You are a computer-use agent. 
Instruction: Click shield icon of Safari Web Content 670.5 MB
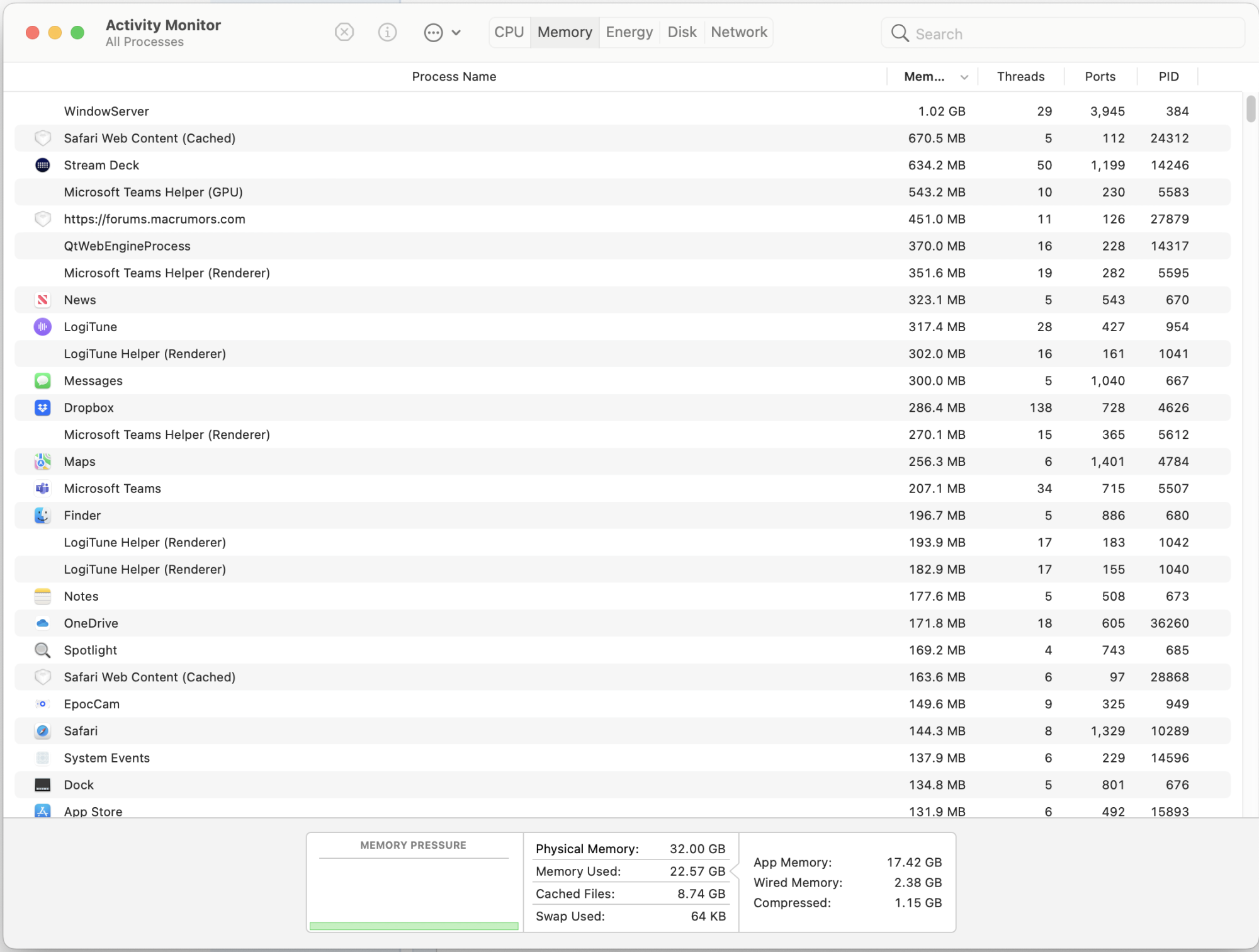42,138
